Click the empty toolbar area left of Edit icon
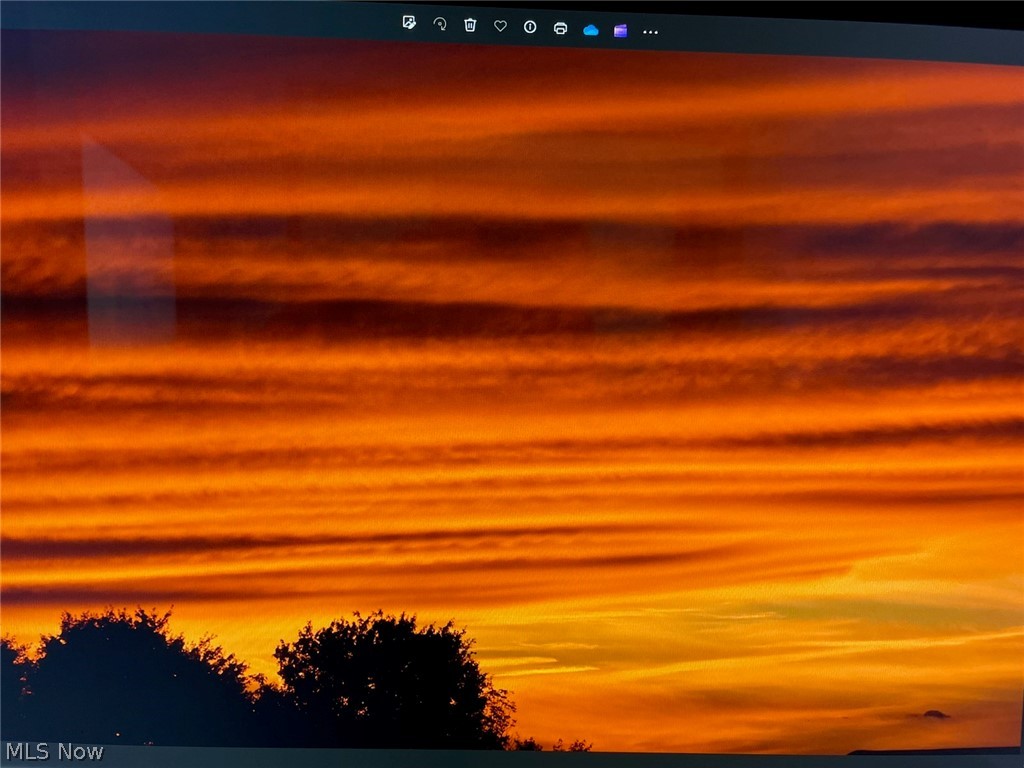Viewport: 1024px width, 768px height. [x=250, y=18]
